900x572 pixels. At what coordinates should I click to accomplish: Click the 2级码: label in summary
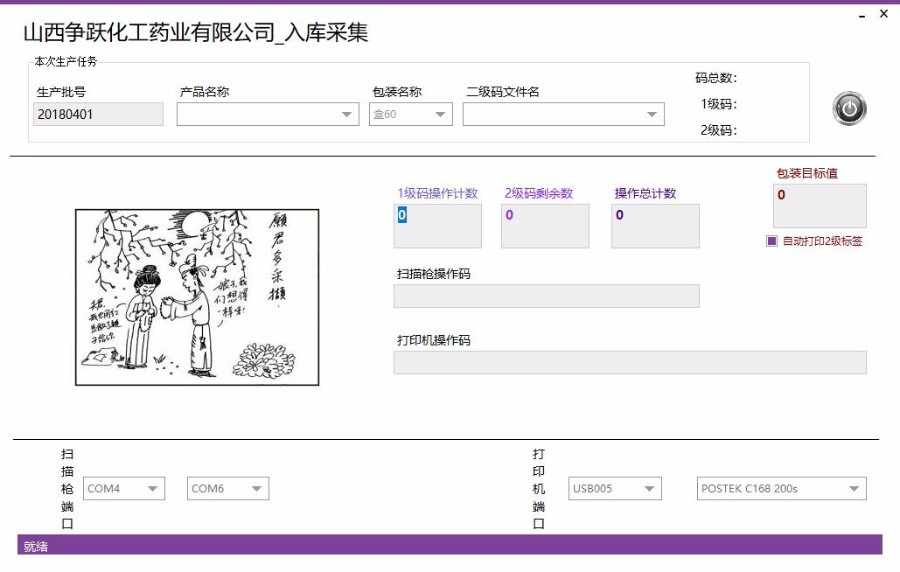(x=719, y=130)
